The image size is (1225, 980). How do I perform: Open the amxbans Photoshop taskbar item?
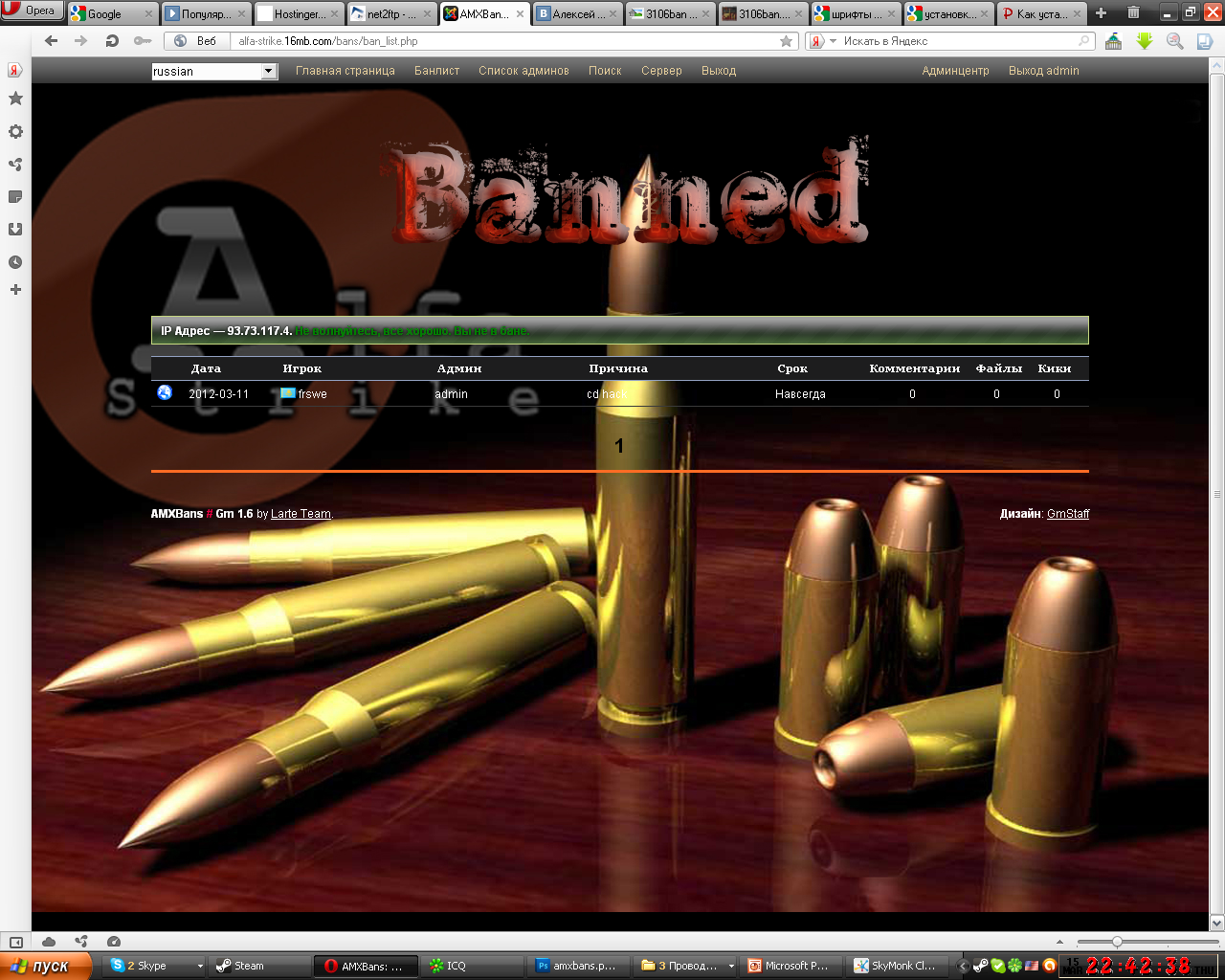[x=578, y=966]
